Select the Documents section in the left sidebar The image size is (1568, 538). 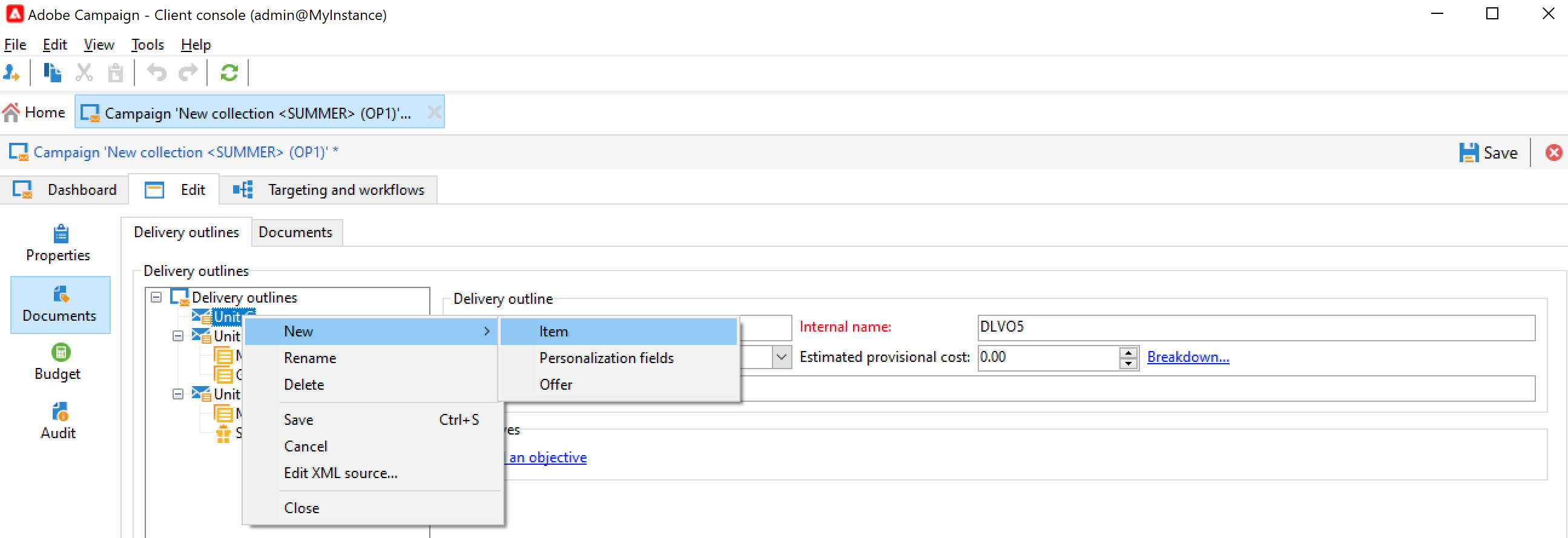click(x=60, y=304)
